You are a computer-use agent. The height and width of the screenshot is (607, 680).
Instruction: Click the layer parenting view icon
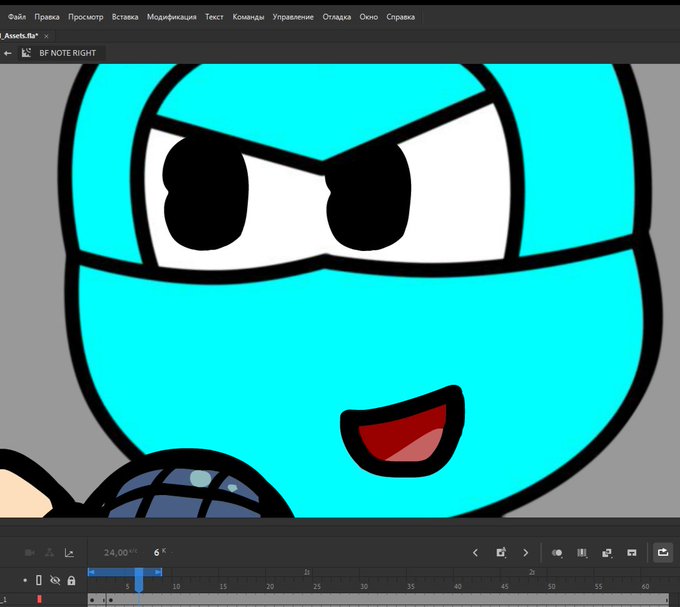pyautogui.click(x=49, y=552)
